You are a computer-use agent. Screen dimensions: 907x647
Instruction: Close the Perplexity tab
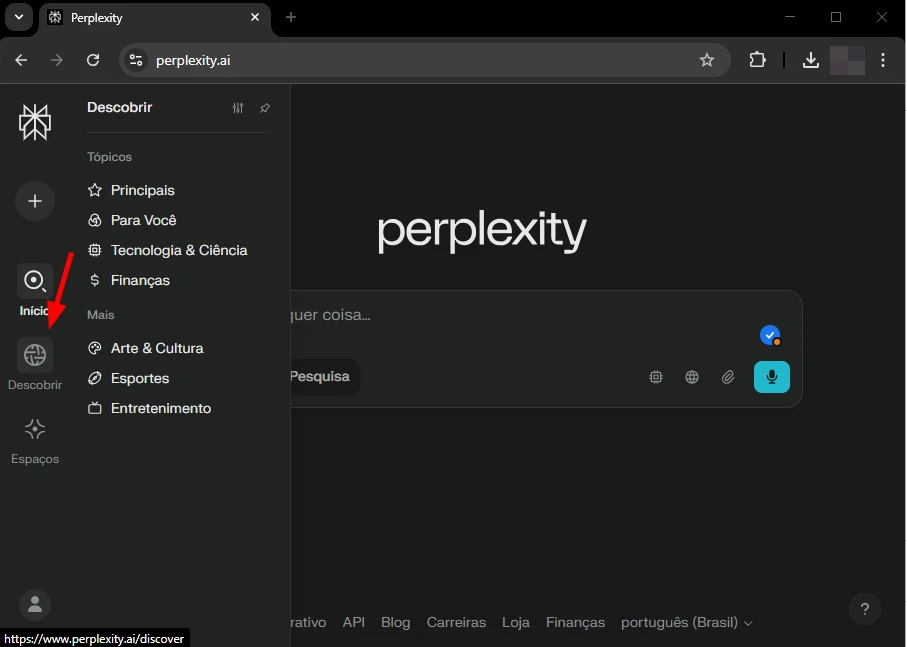255,17
